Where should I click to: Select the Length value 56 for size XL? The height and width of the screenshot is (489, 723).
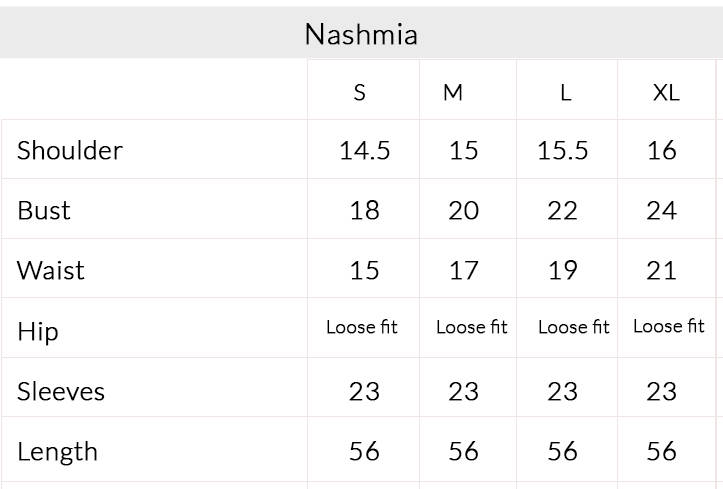pos(662,451)
